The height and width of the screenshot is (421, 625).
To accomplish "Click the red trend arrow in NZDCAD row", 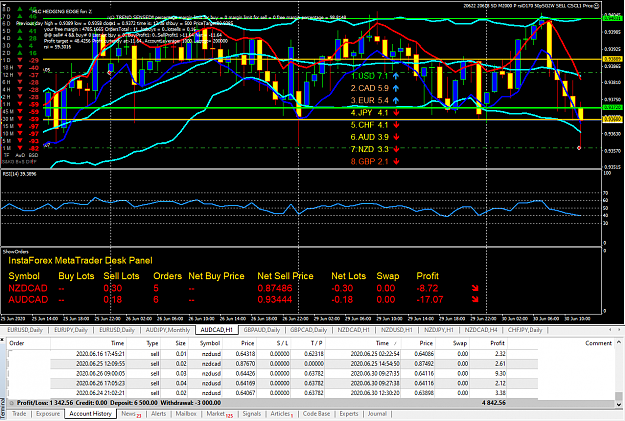I will point(475,288).
